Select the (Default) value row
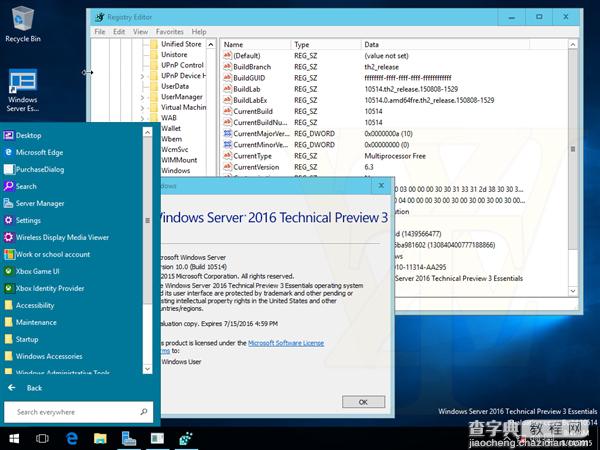The image size is (600, 450). coord(242,56)
